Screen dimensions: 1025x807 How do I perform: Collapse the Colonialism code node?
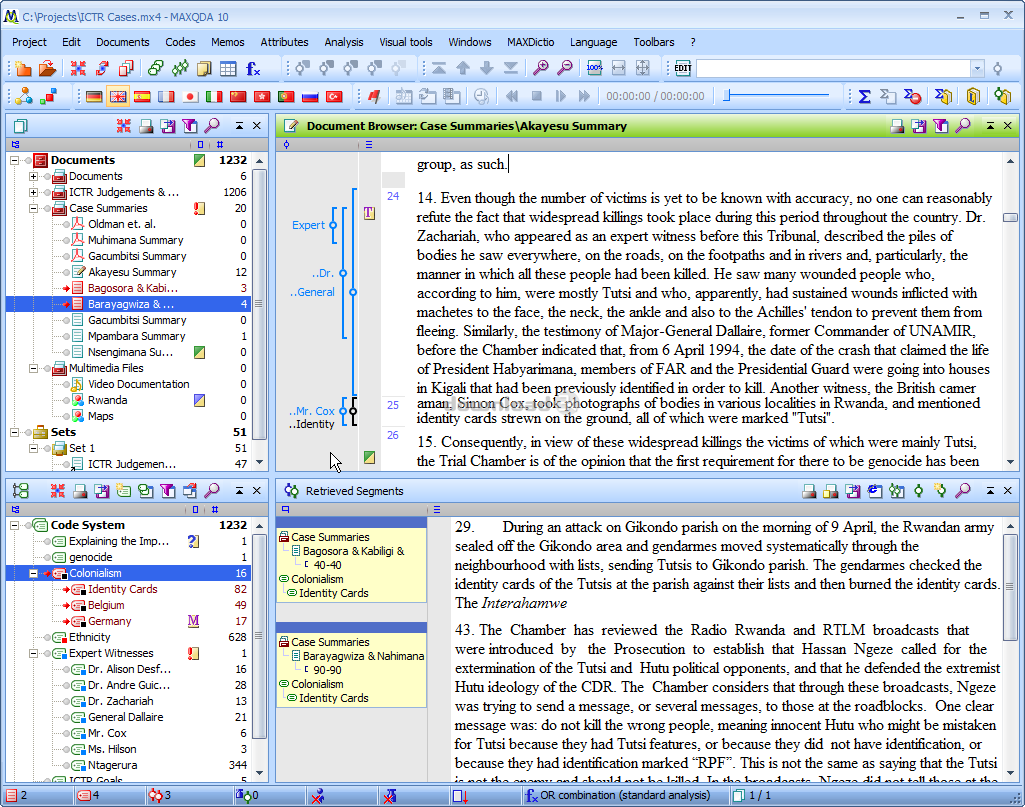33,573
